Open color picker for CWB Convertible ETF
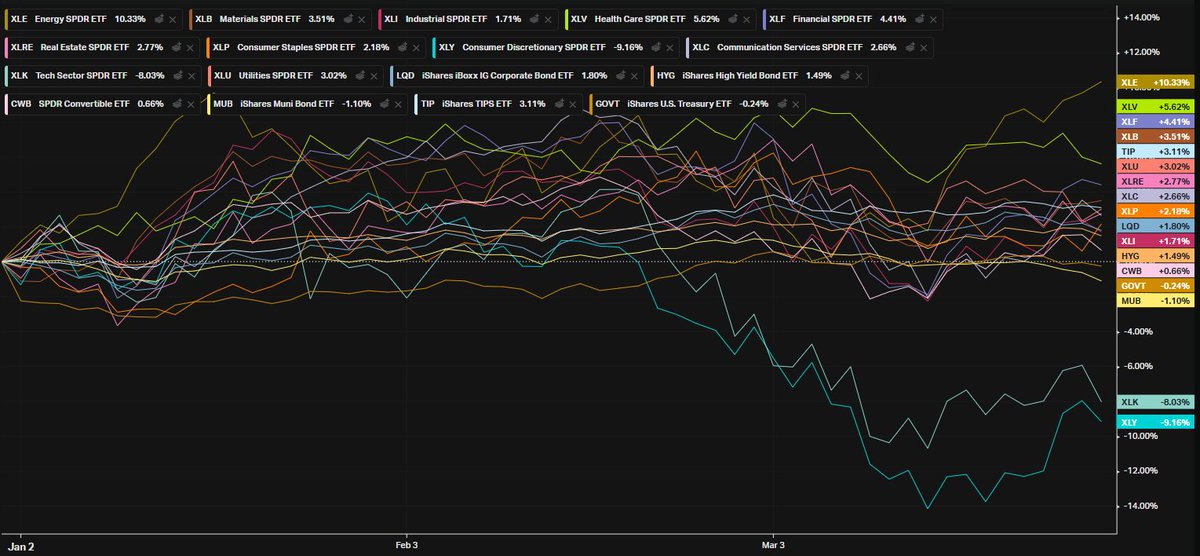The width and height of the screenshot is (1200, 556). (176, 104)
